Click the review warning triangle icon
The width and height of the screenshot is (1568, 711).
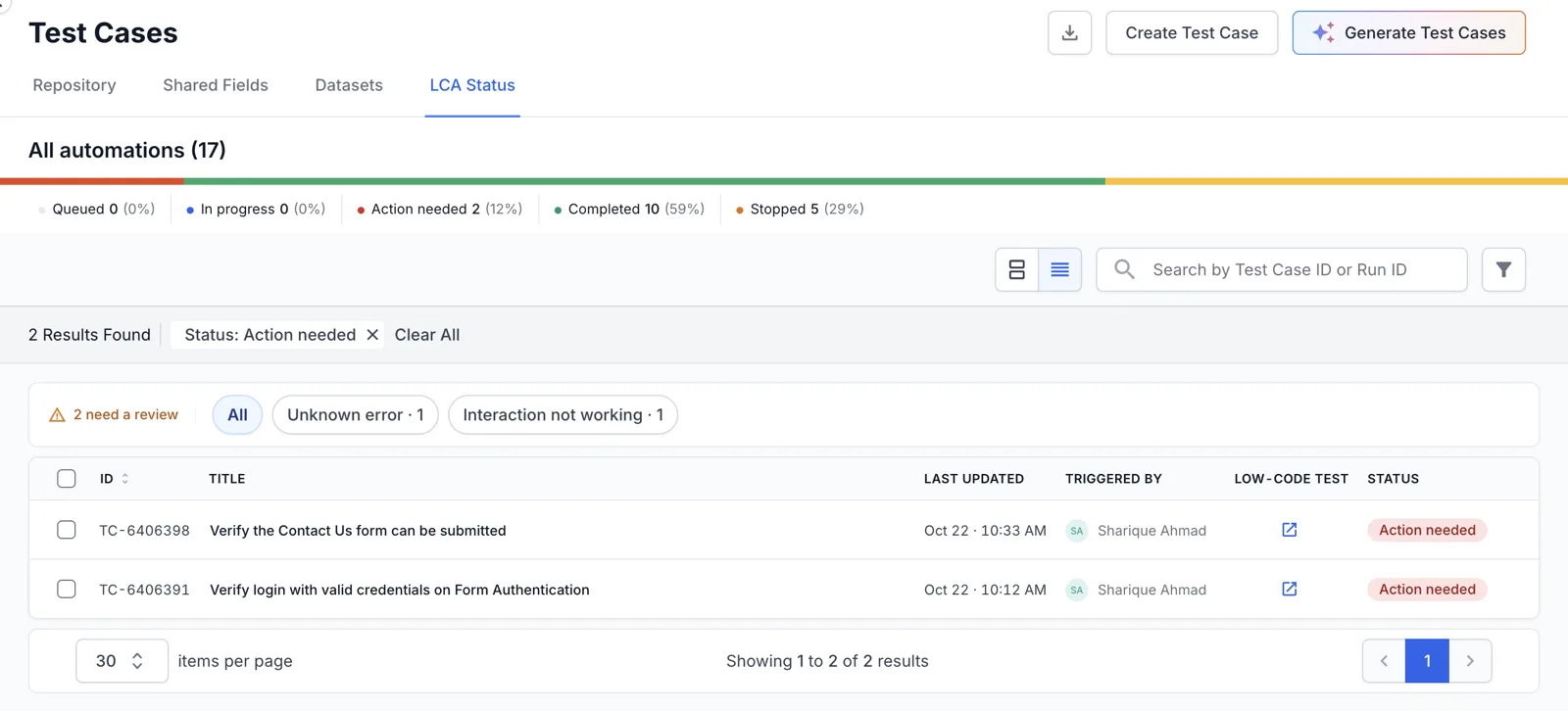pyautogui.click(x=57, y=415)
